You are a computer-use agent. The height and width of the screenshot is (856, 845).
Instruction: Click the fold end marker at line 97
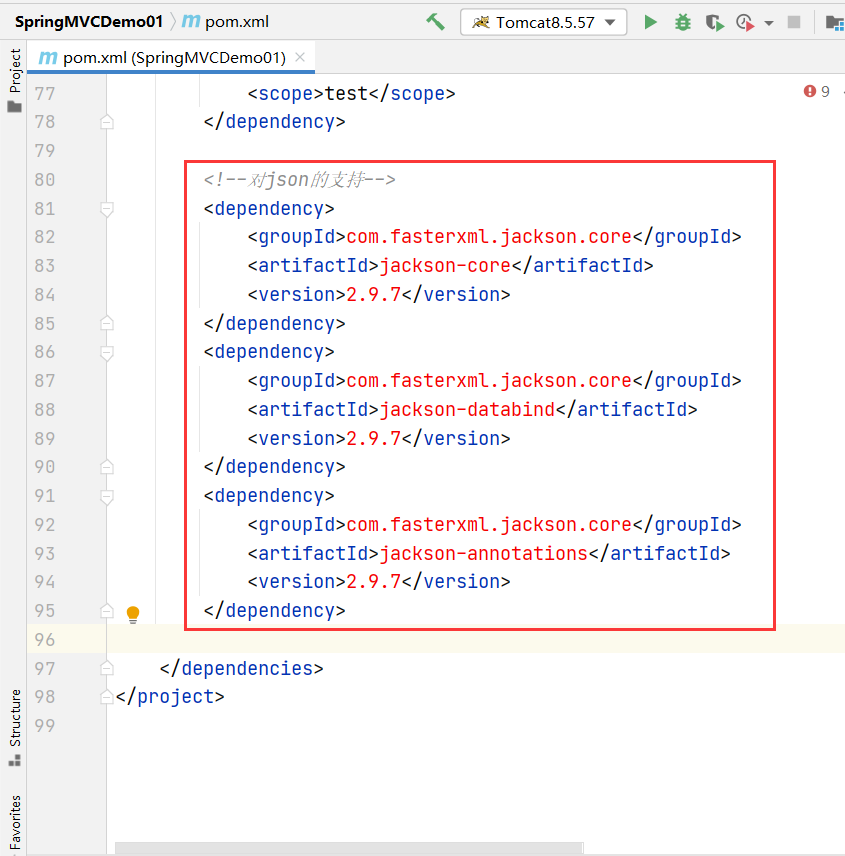[x=107, y=668]
